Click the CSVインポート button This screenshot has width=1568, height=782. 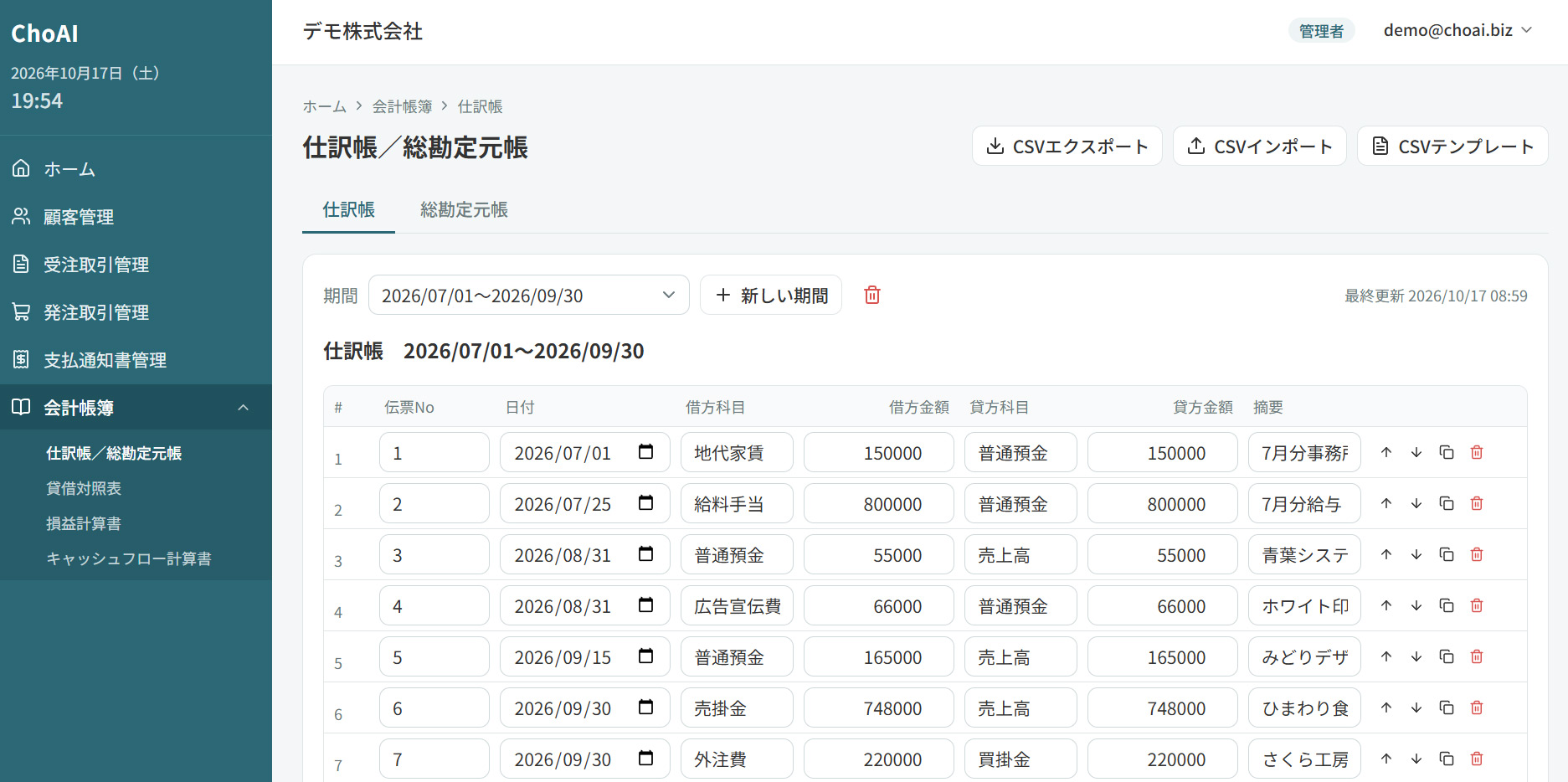pyautogui.click(x=1259, y=147)
